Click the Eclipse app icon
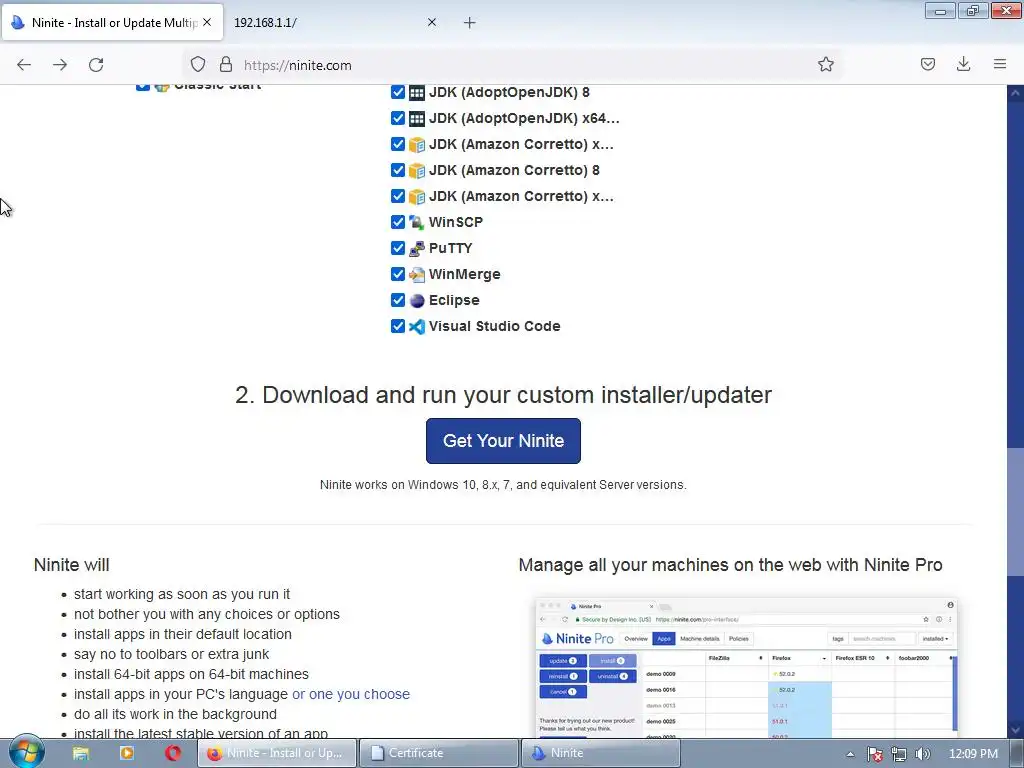 point(417,300)
